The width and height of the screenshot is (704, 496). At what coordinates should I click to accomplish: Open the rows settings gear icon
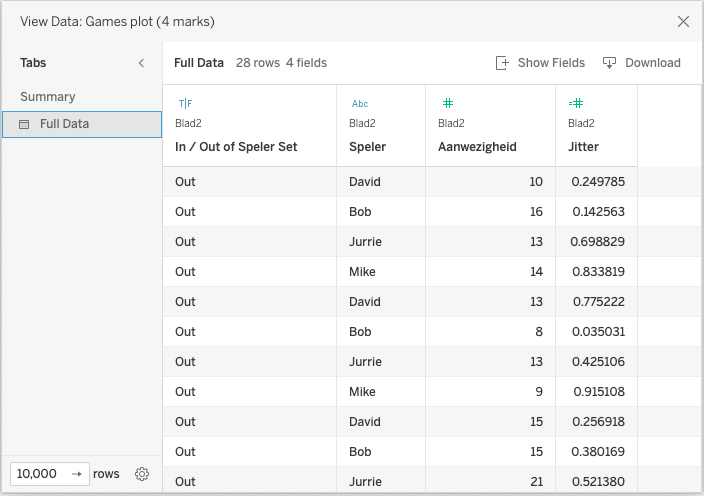coord(142,474)
